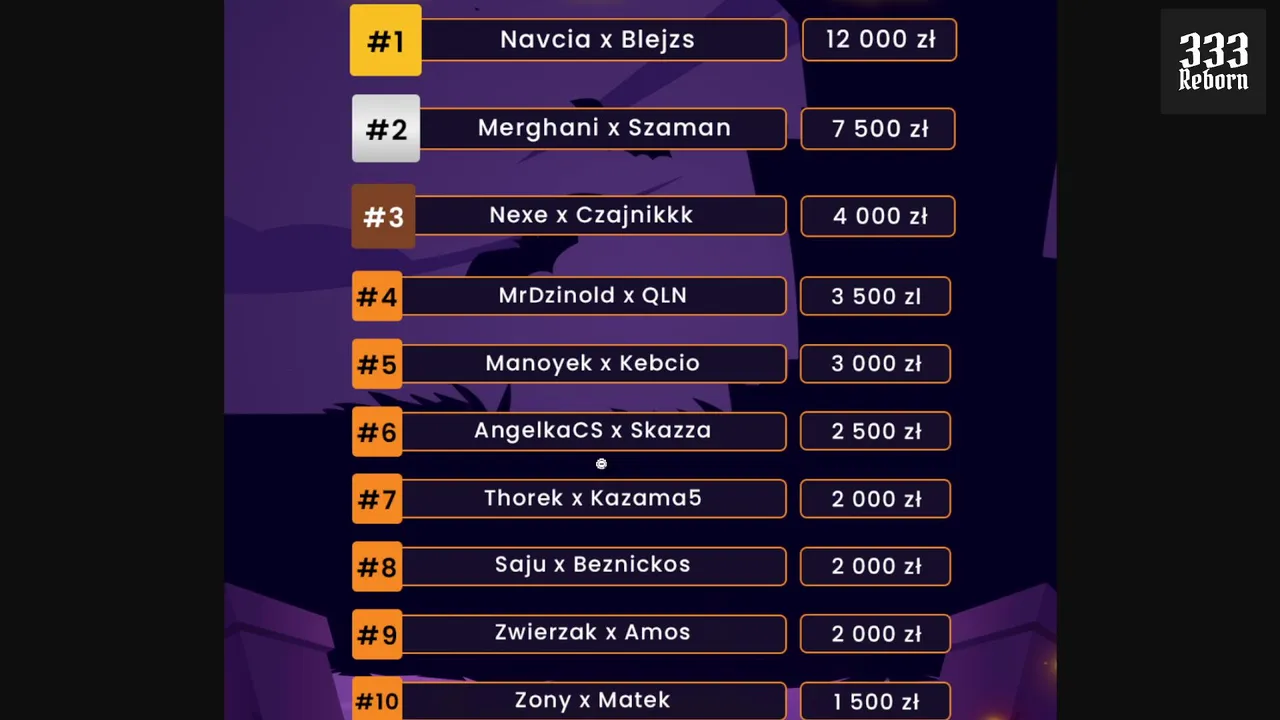Select the 4 000 zł prize amount
The height and width of the screenshot is (720, 1280).
[x=878, y=216]
